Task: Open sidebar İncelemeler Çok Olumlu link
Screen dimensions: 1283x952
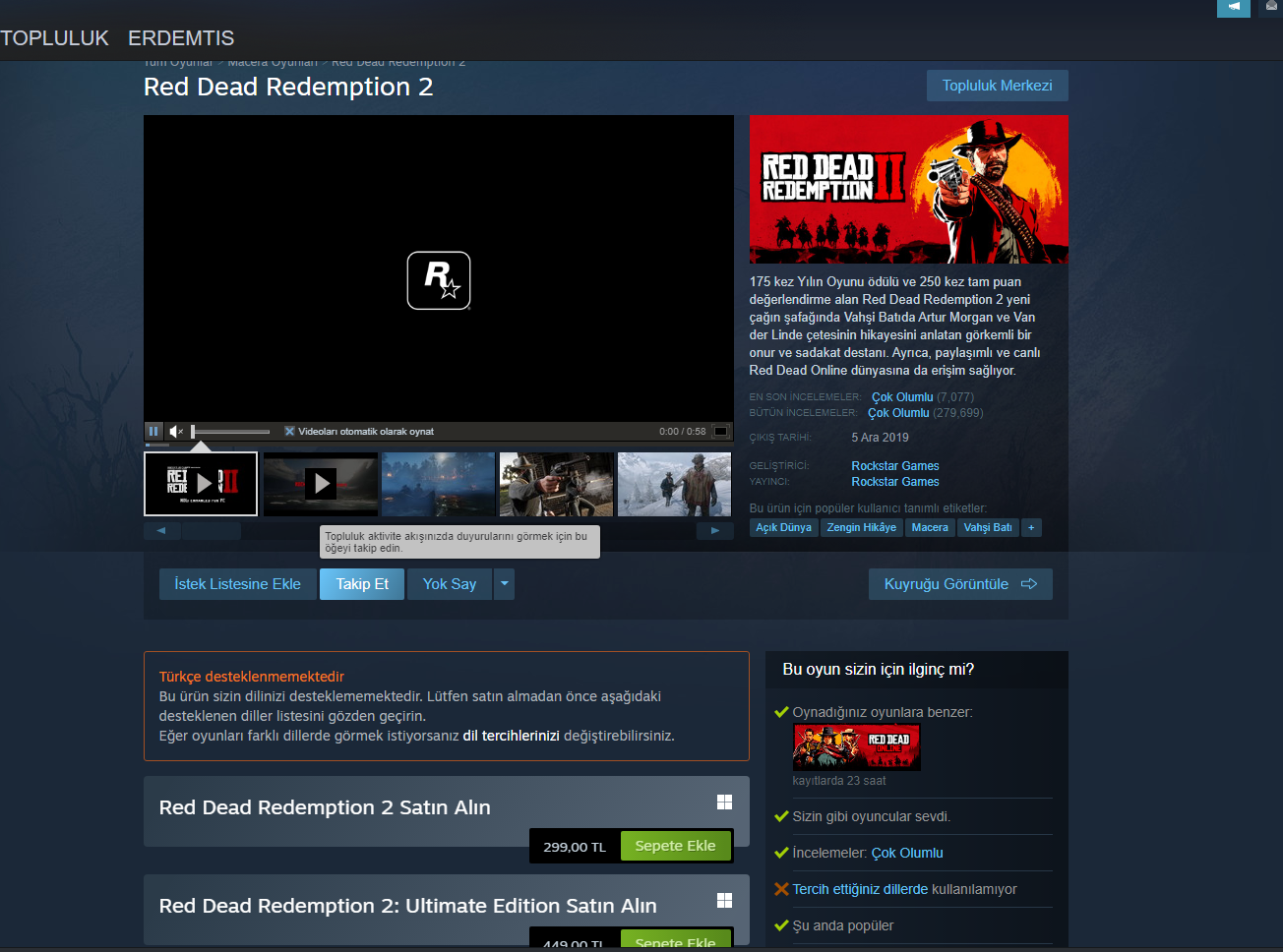Action: point(907,853)
